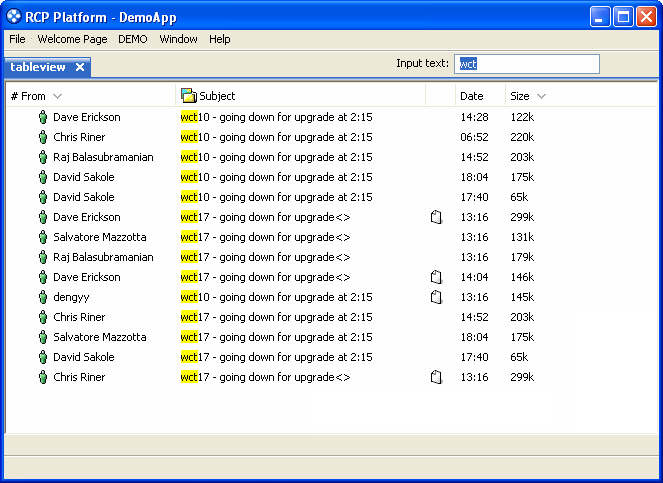Close the tableview tab

coord(80,67)
